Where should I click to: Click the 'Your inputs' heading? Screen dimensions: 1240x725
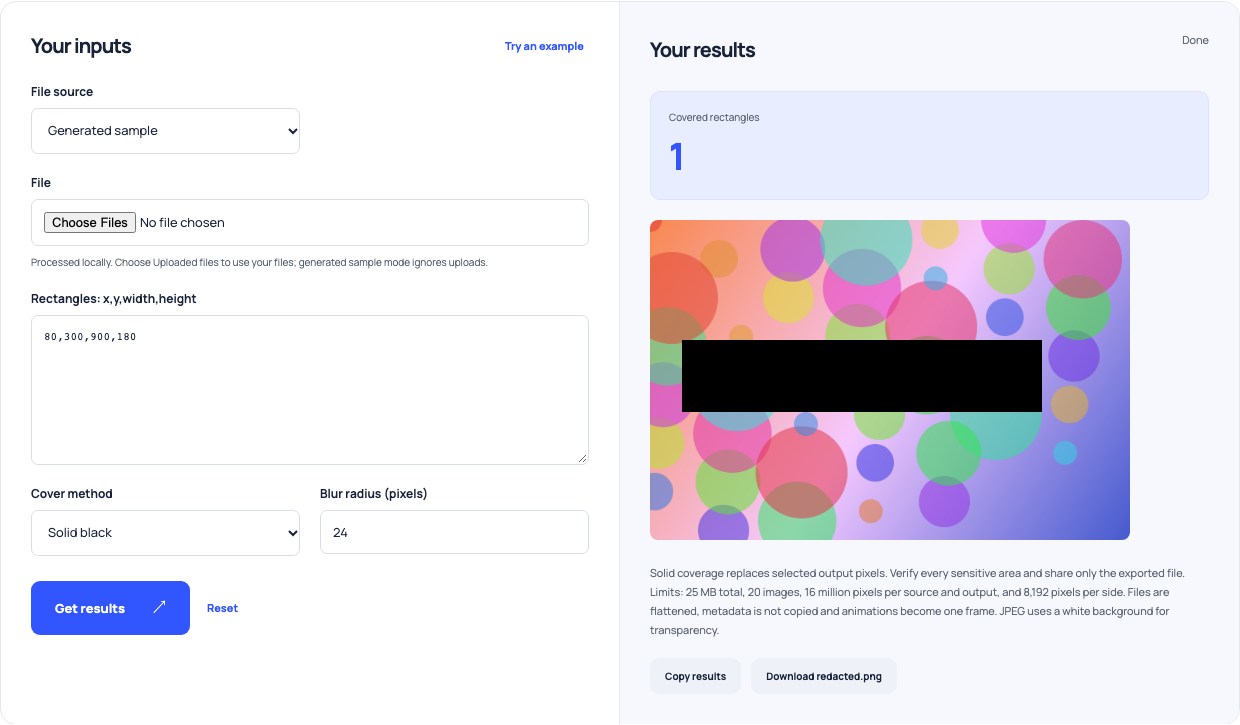click(81, 46)
